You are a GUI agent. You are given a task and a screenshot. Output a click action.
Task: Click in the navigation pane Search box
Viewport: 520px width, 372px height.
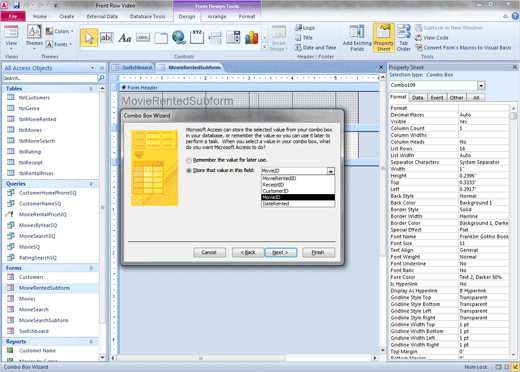(x=50, y=78)
